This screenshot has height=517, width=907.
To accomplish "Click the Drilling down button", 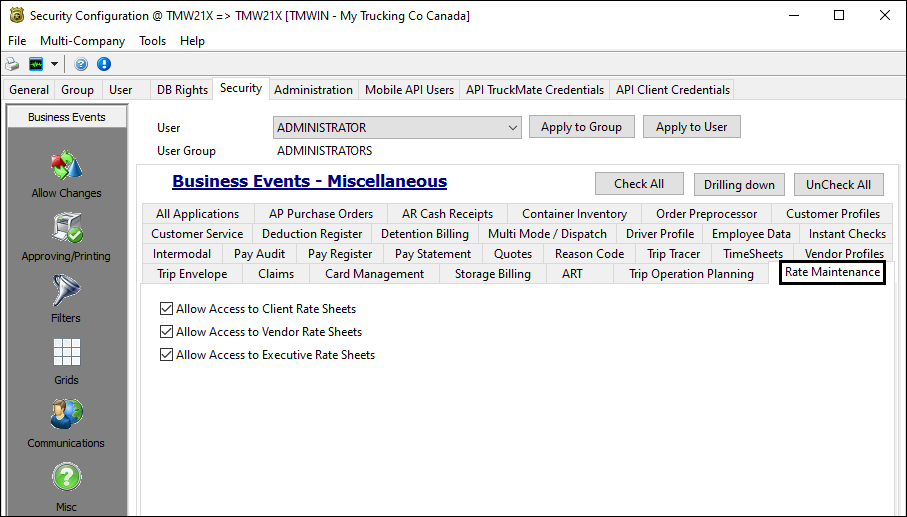I will coord(739,184).
